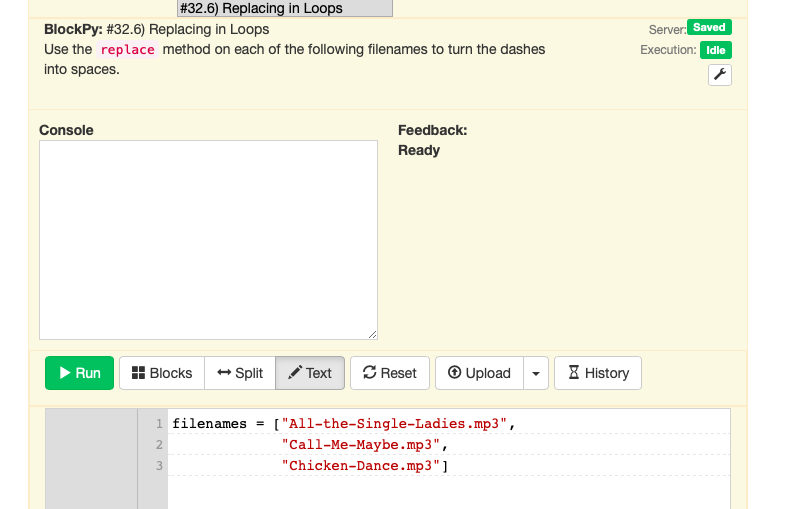Click the Console heading label
Screen dimensions: 804x509
click(66, 130)
